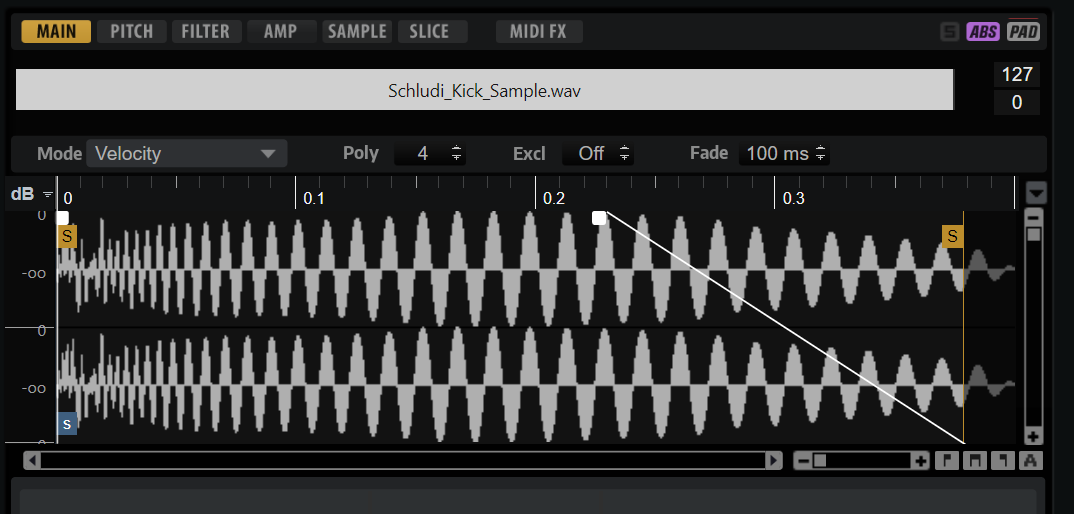Click the Schludi_Kick_Sample.wav sample name bar
Image resolution: width=1074 pixels, height=514 pixels.
point(484,90)
